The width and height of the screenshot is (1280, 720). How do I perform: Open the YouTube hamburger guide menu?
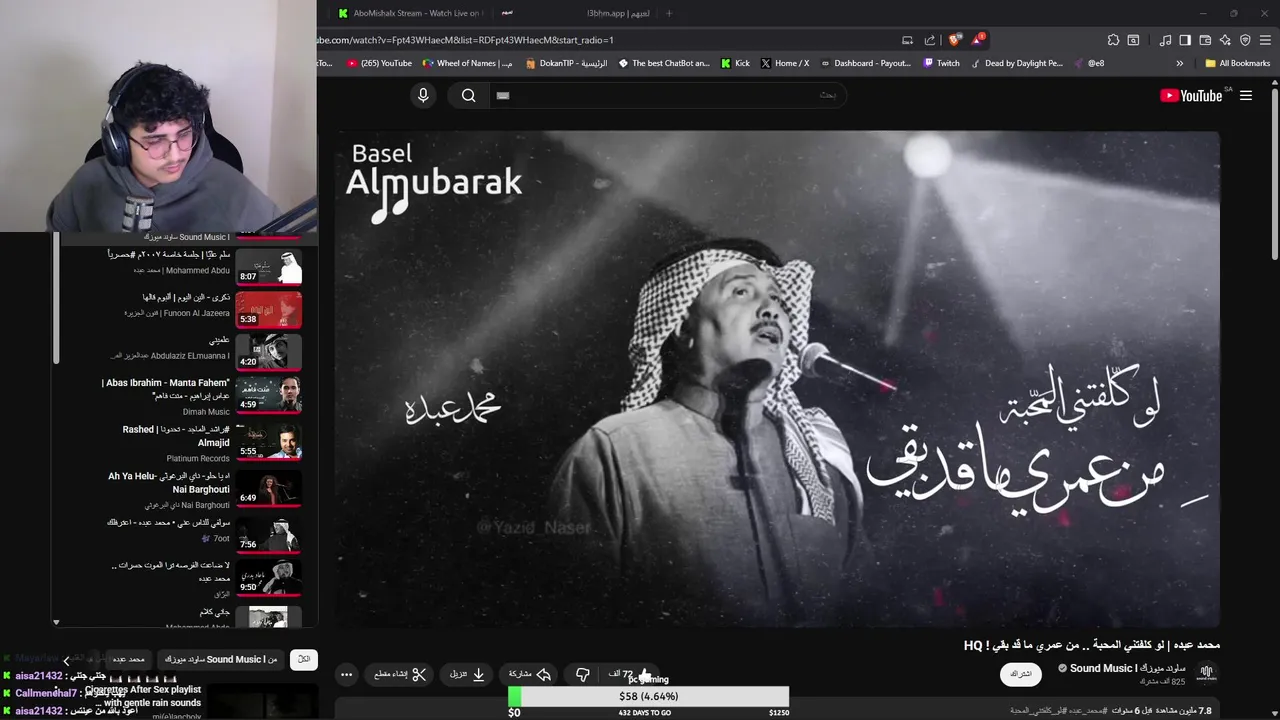[1246, 95]
